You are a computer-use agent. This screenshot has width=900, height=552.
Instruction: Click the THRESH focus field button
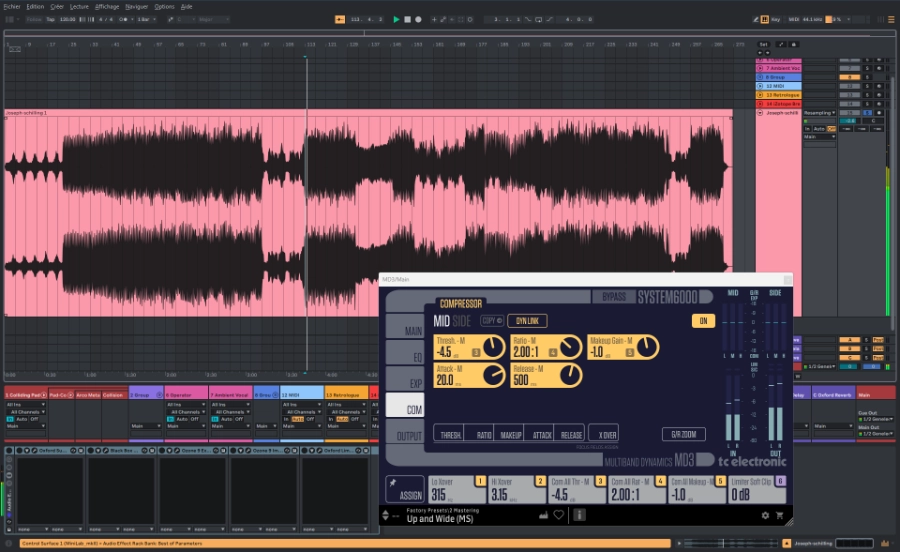pyautogui.click(x=449, y=434)
